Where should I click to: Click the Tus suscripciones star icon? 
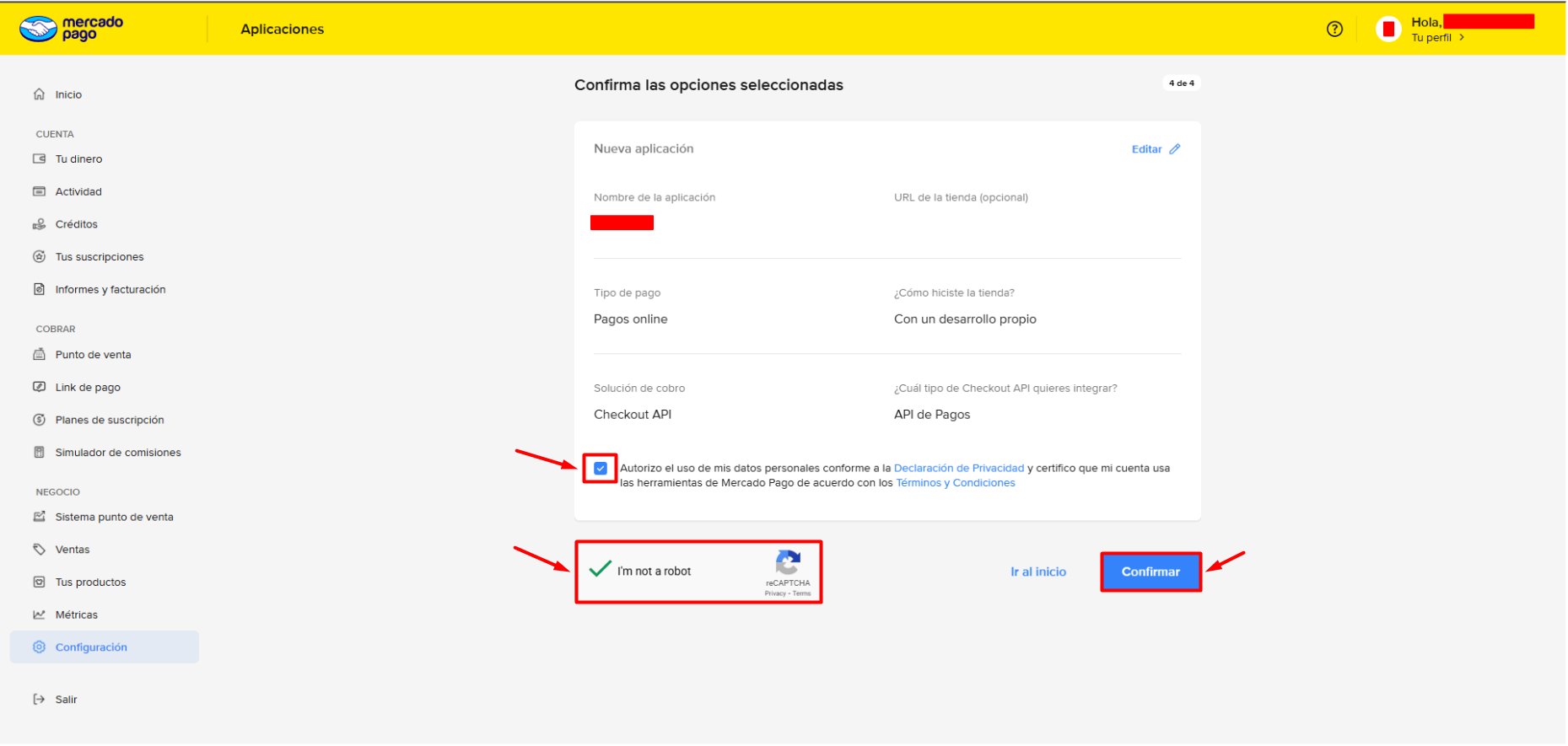tap(39, 256)
